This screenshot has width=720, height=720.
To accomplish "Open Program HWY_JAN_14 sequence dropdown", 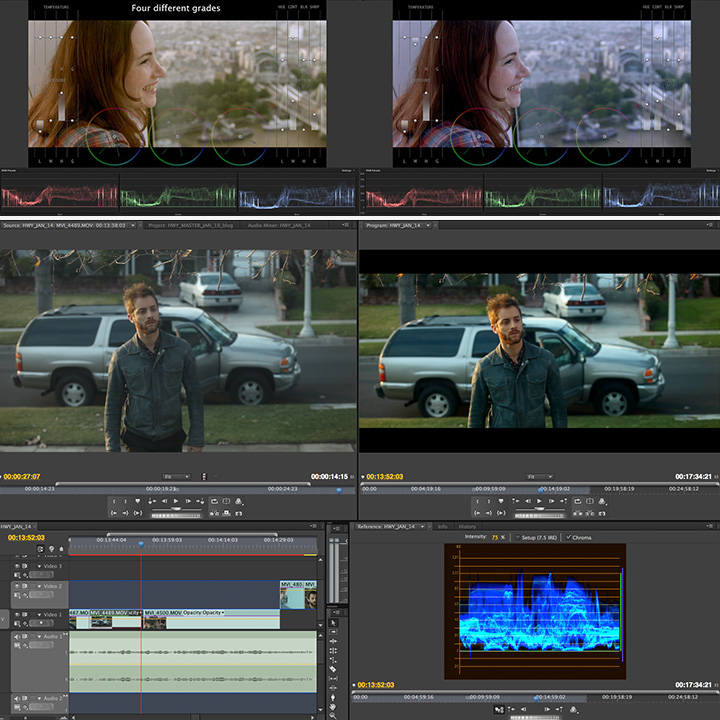I will (x=428, y=225).
